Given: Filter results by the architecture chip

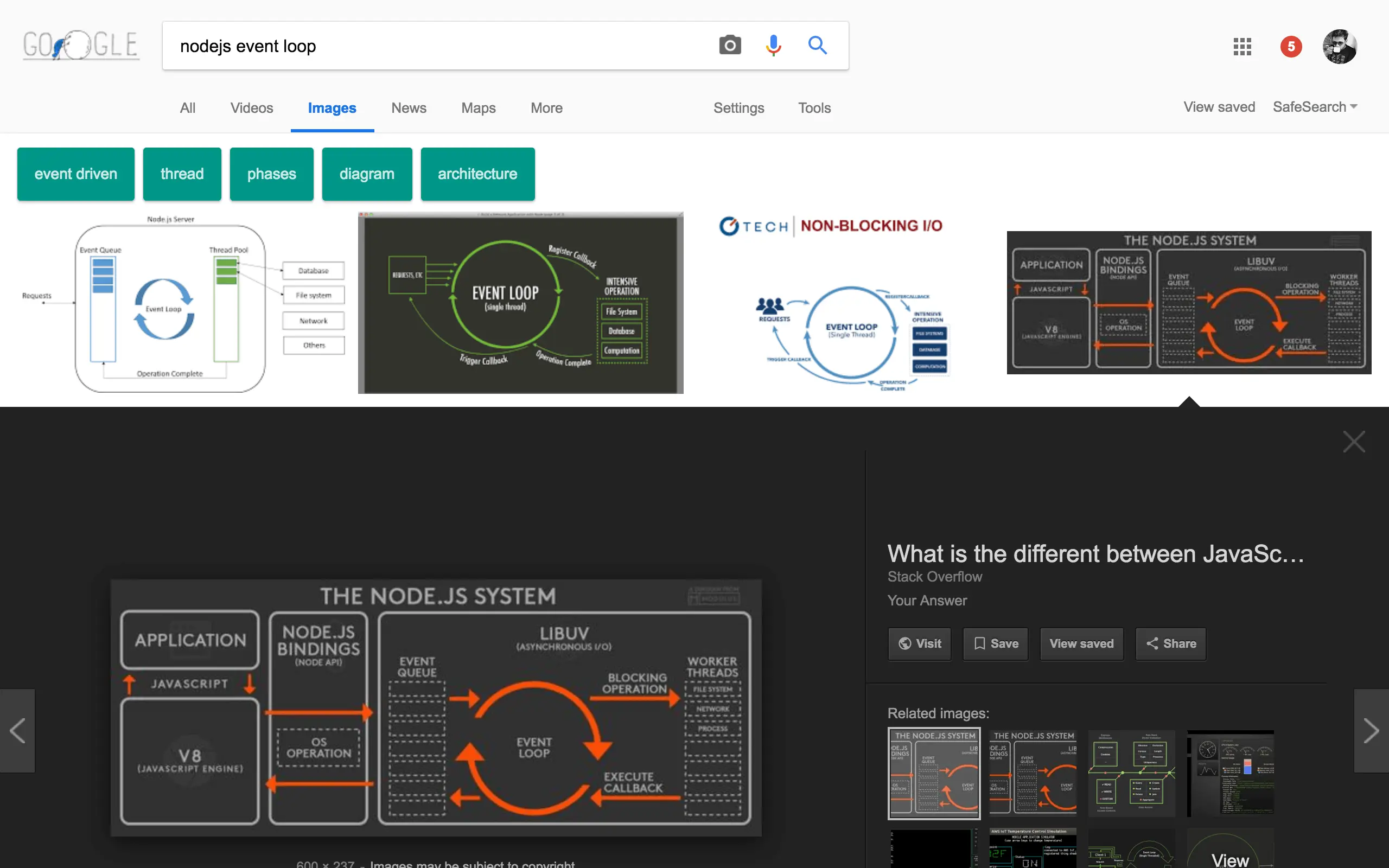Looking at the screenshot, I should (477, 174).
